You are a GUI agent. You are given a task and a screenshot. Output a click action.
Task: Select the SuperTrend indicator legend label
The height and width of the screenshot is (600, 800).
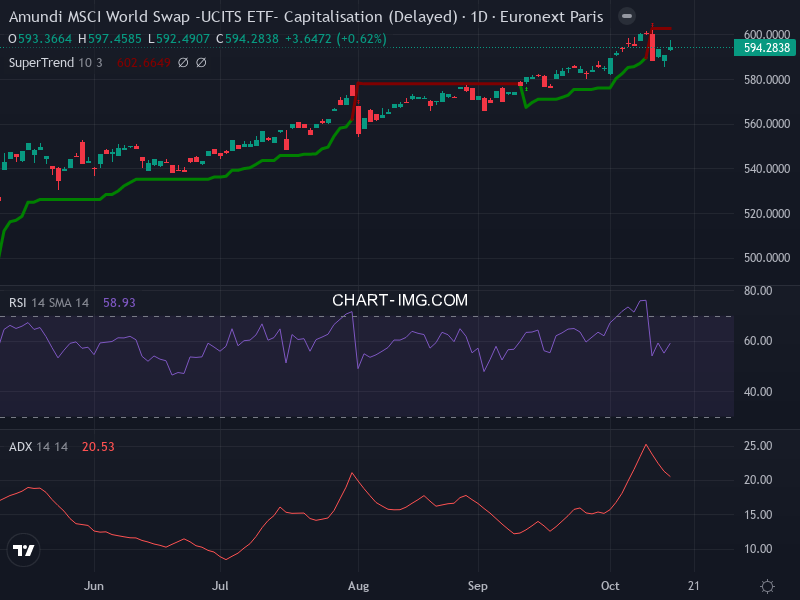click(x=41, y=62)
